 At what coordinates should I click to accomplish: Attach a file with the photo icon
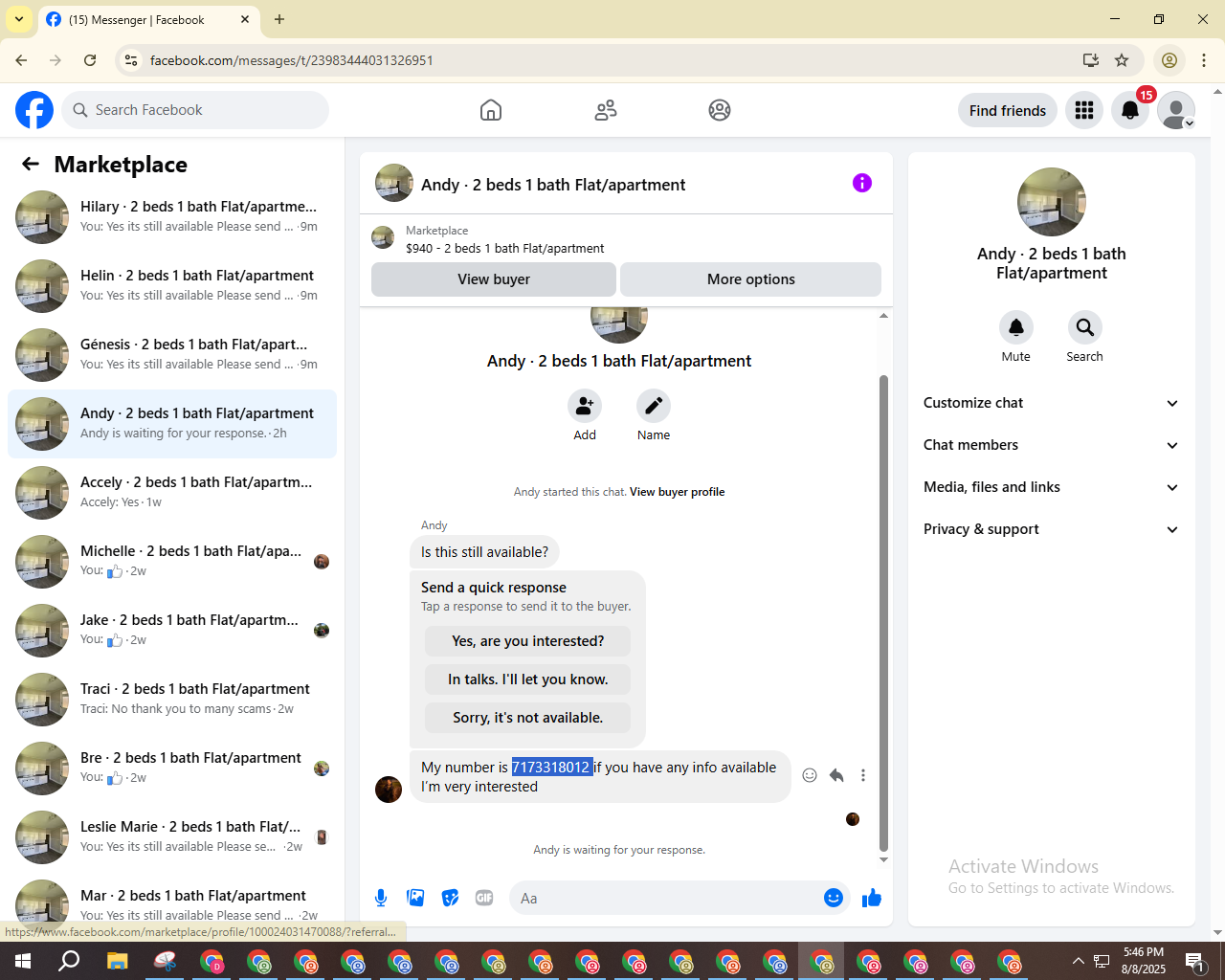tap(415, 898)
